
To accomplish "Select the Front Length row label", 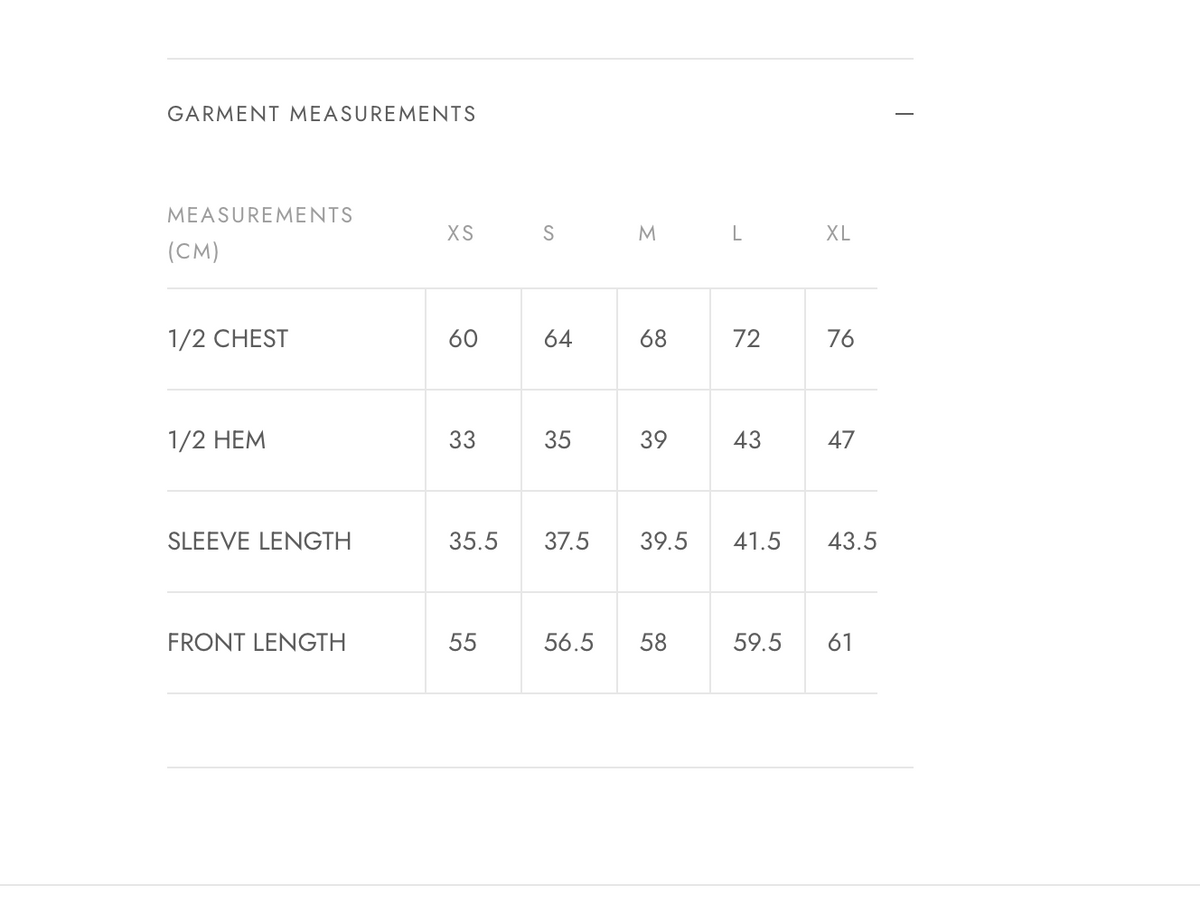I will coord(257,642).
